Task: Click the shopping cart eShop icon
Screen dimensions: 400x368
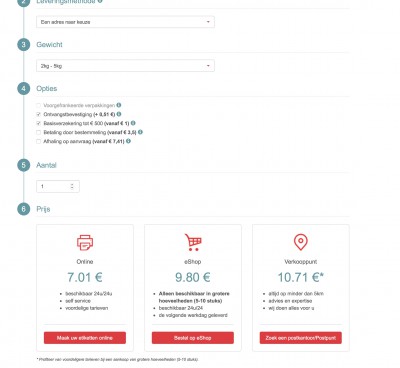Action: click(193, 242)
